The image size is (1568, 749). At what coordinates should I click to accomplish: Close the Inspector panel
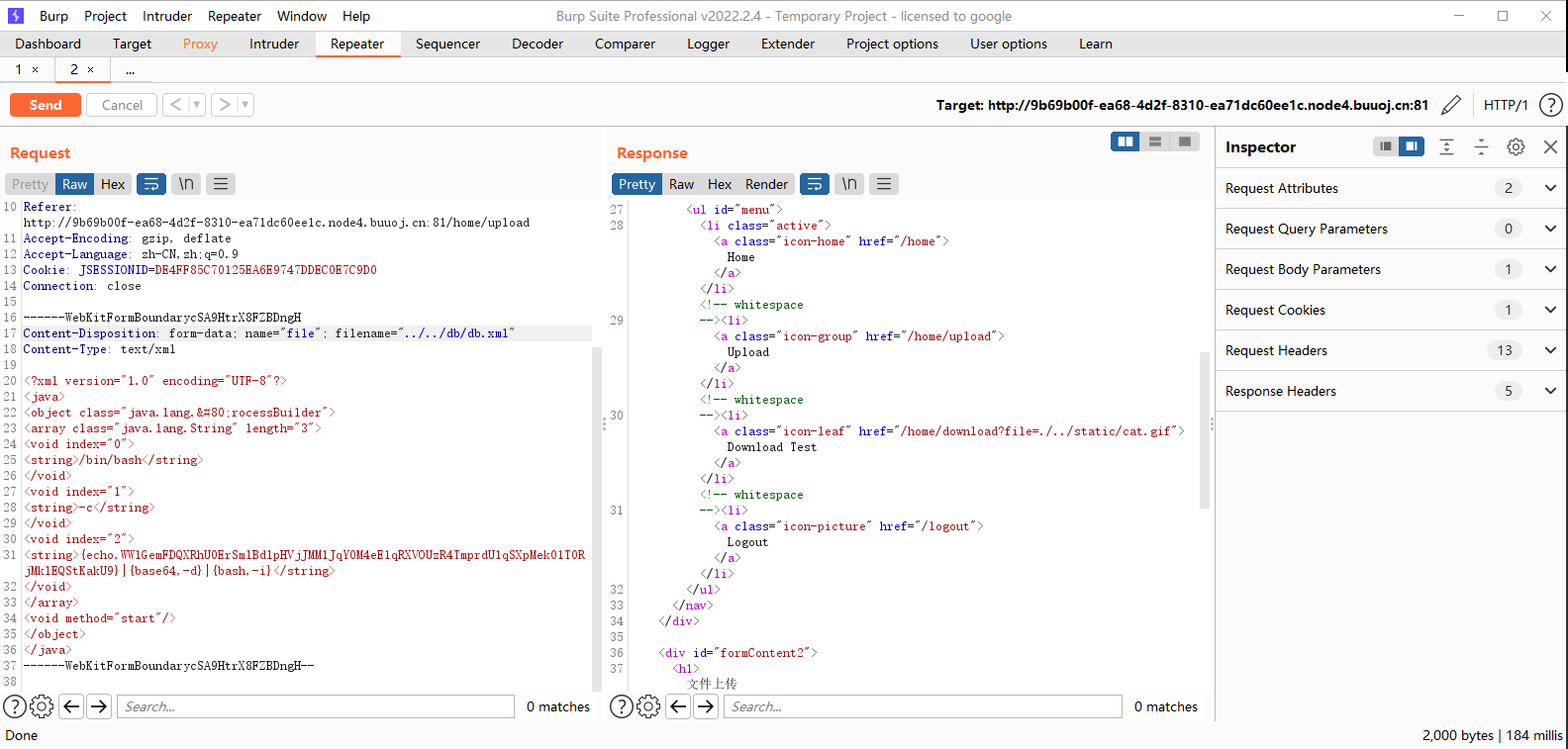(x=1550, y=146)
